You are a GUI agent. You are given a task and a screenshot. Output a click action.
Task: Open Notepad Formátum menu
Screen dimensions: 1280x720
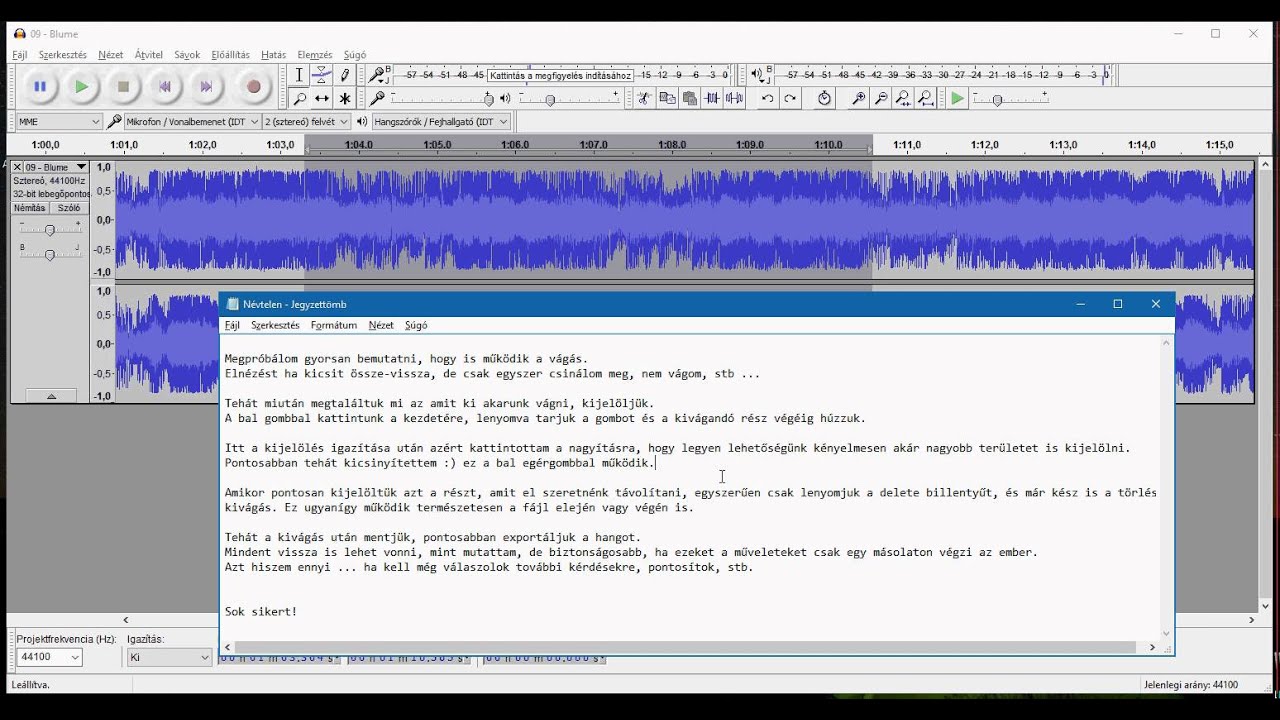(334, 325)
